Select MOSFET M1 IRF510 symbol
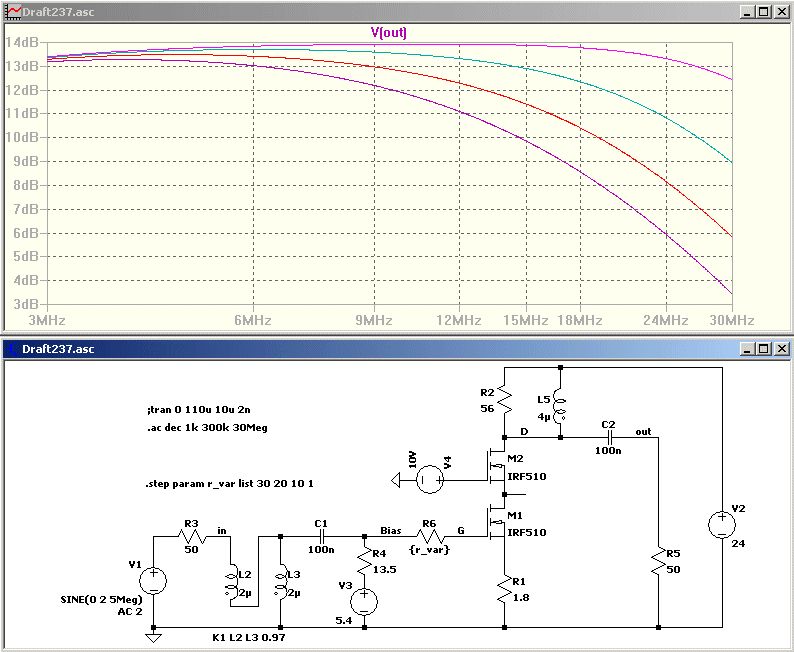The height and width of the screenshot is (652, 794). coord(496,521)
